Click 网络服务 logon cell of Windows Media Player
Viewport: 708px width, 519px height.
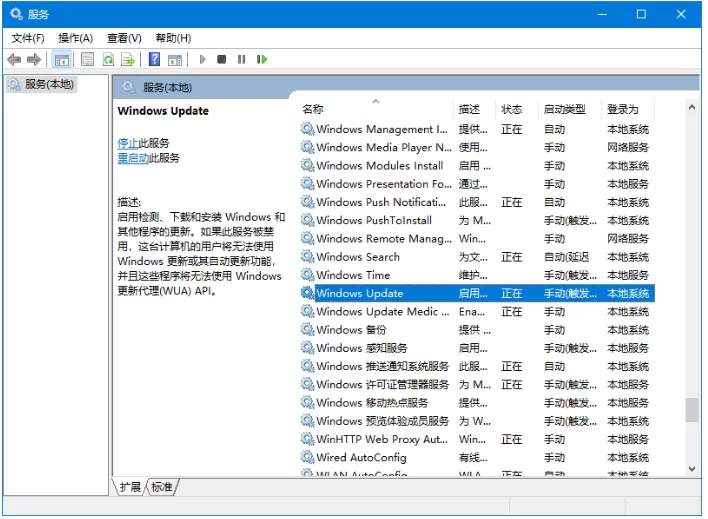click(x=628, y=147)
